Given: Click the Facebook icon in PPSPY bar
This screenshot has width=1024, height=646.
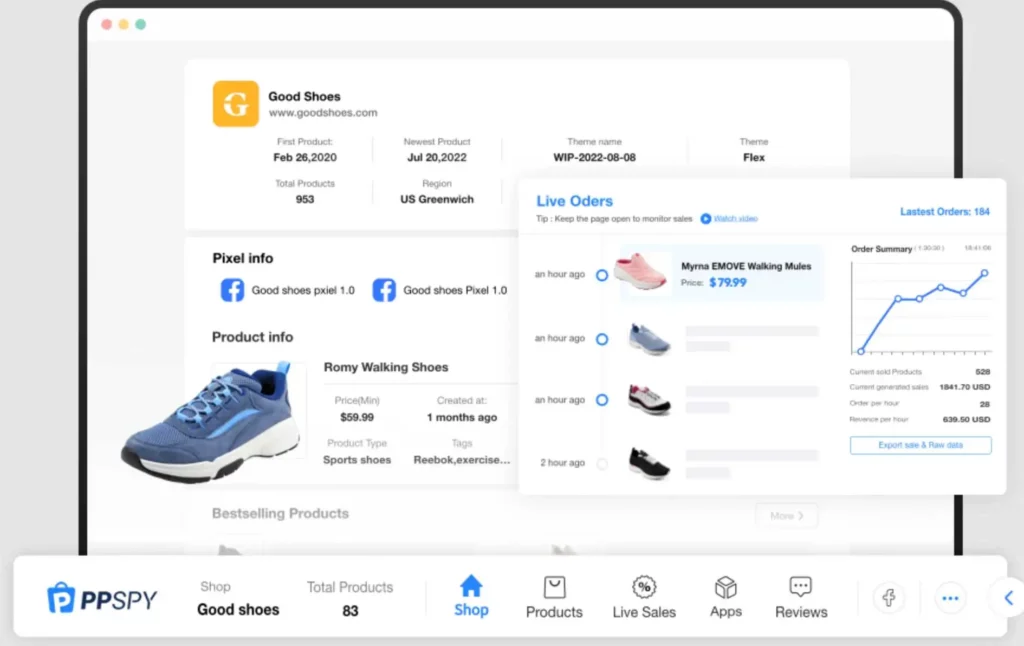Looking at the screenshot, I should point(889,598).
